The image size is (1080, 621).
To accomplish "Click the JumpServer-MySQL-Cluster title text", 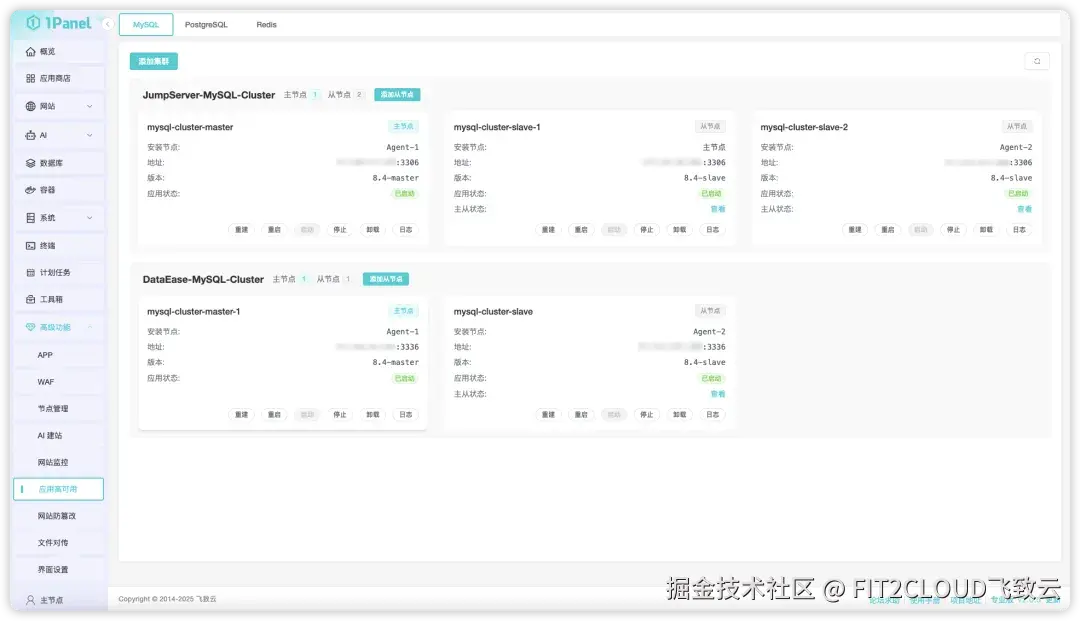I will pos(209,95).
